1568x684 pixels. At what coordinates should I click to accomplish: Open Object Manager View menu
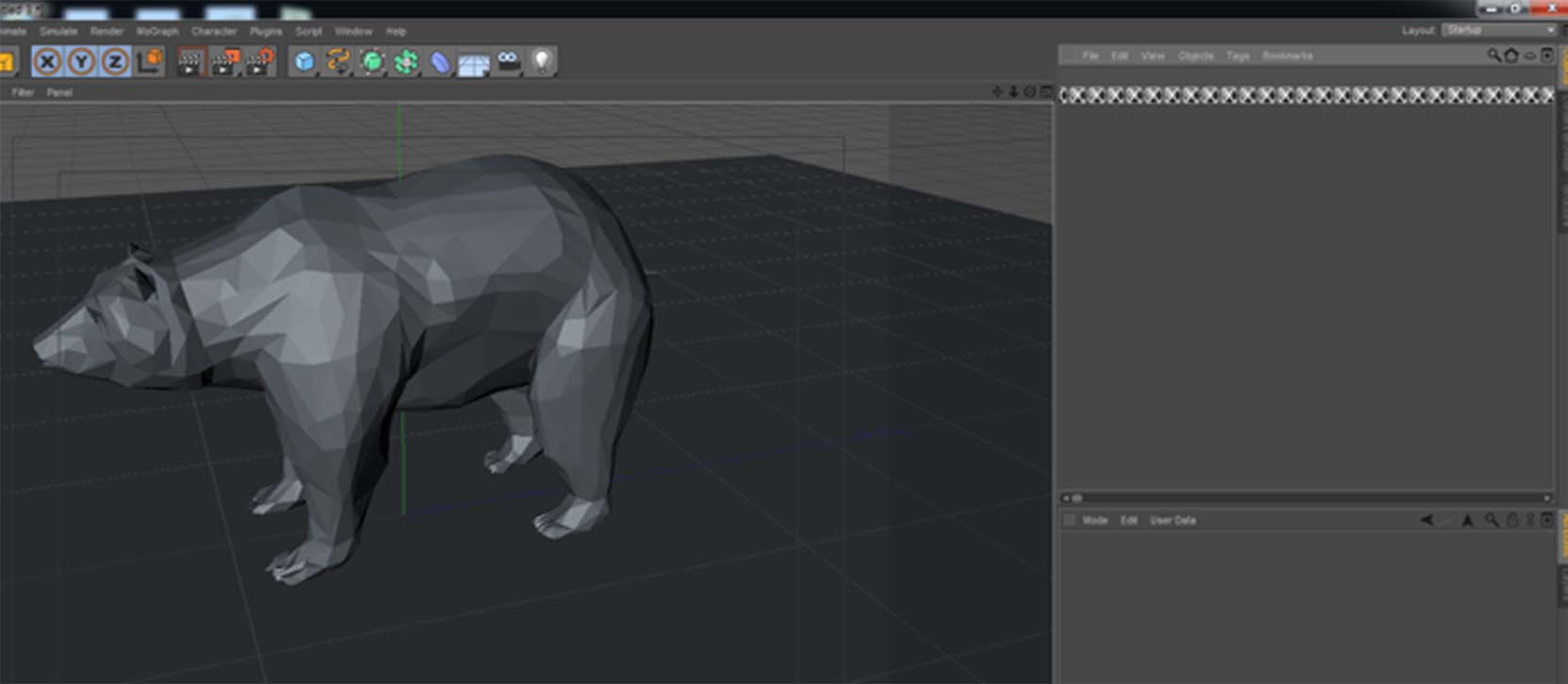click(x=1153, y=56)
